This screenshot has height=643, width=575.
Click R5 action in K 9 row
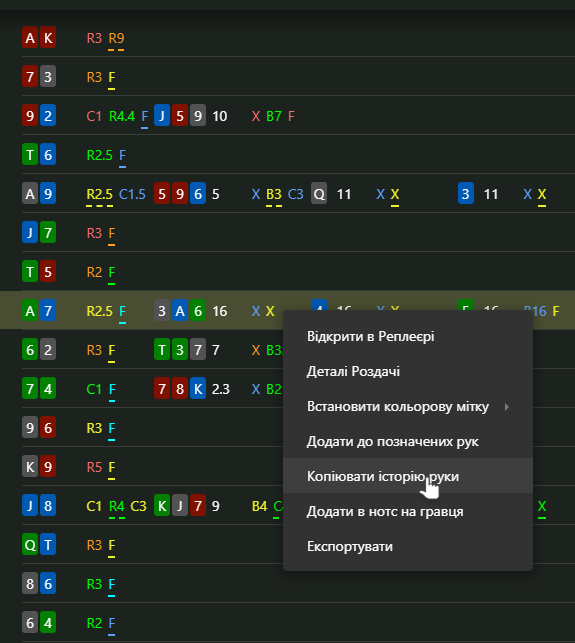[x=94, y=467]
